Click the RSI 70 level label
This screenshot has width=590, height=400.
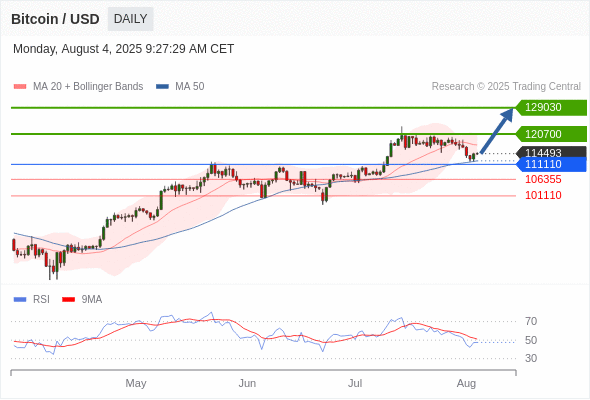pos(531,321)
